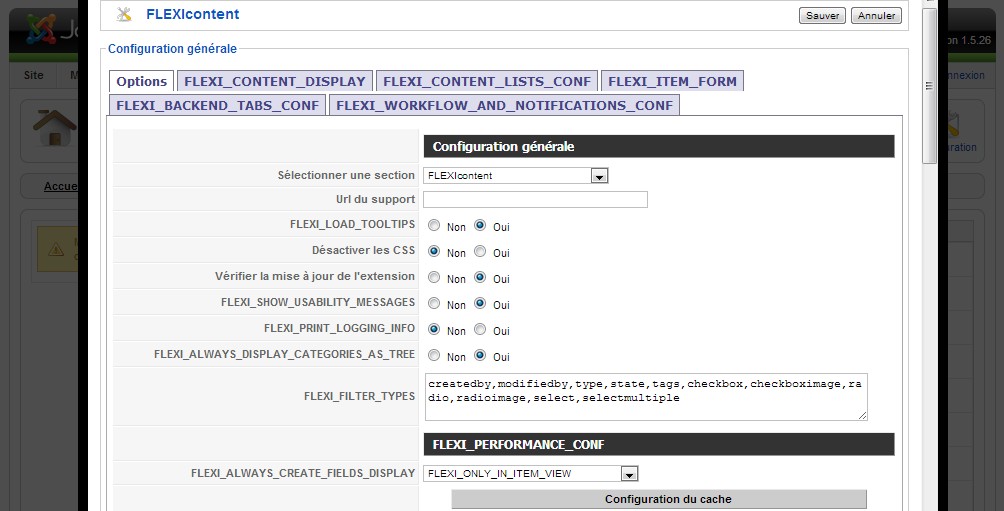Set FLEXI_PRINT_LOGGING_INFO to Non
The height and width of the screenshot is (511, 1004).
(434, 329)
